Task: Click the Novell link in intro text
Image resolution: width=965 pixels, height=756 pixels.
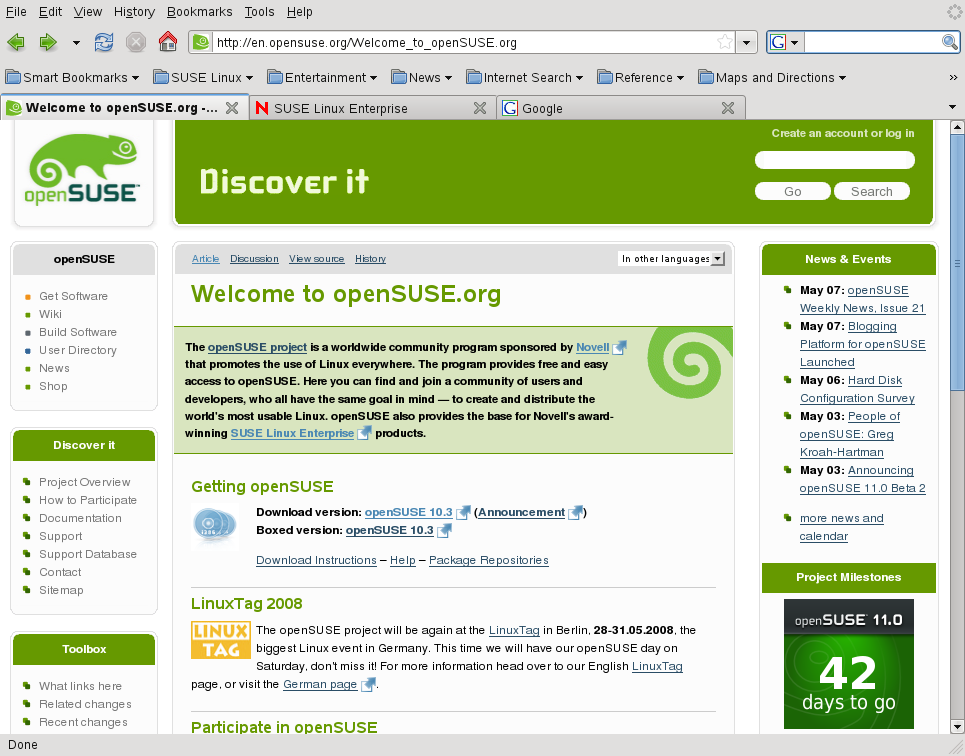Action: [592, 347]
